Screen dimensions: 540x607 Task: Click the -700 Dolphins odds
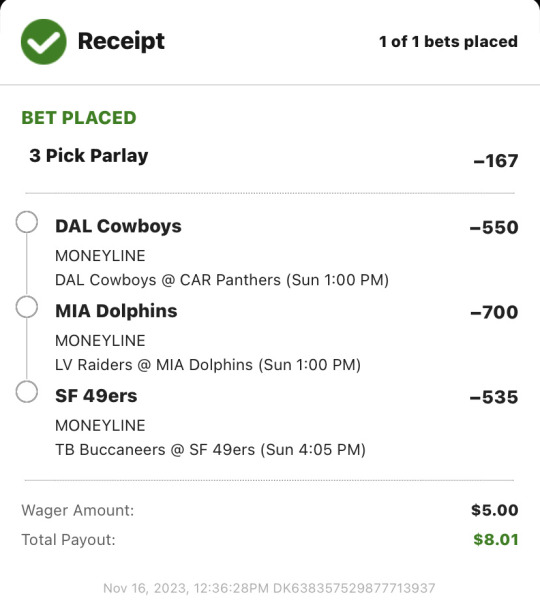[x=494, y=312]
